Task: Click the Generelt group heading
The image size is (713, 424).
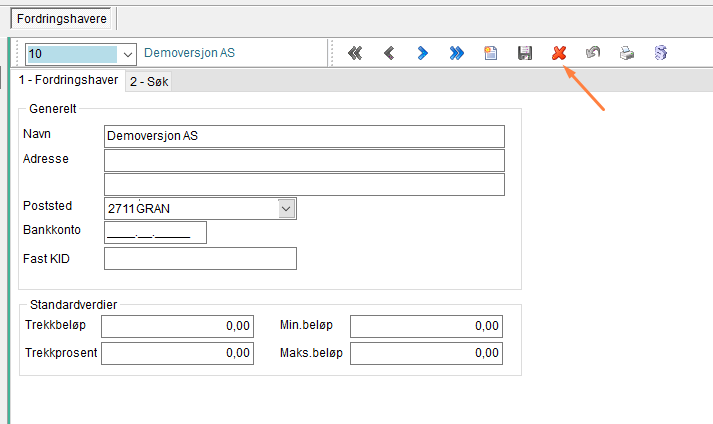Action: coord(53,109)
